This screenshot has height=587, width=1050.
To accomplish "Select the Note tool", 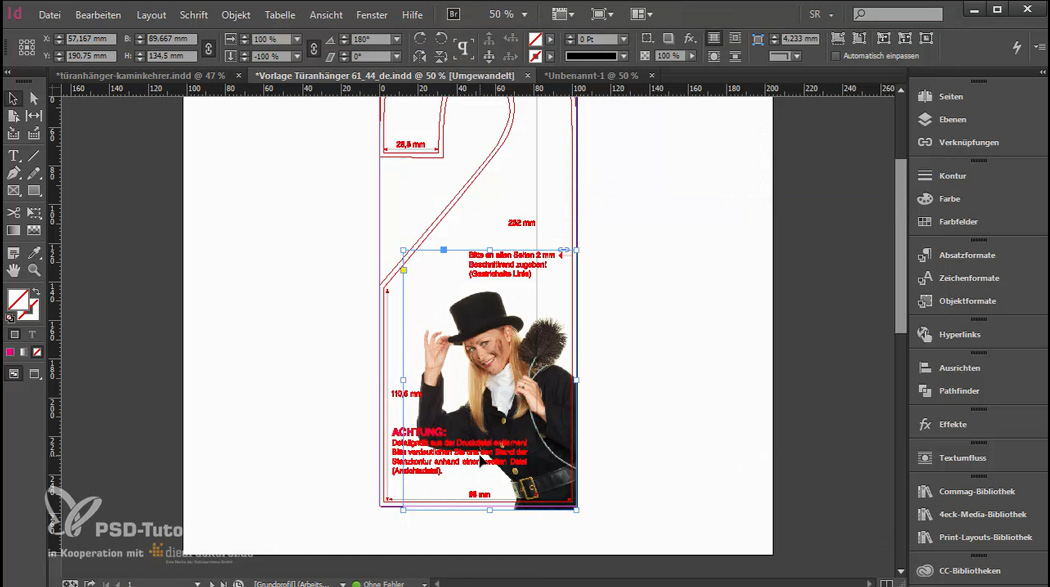I will point(13,253).
